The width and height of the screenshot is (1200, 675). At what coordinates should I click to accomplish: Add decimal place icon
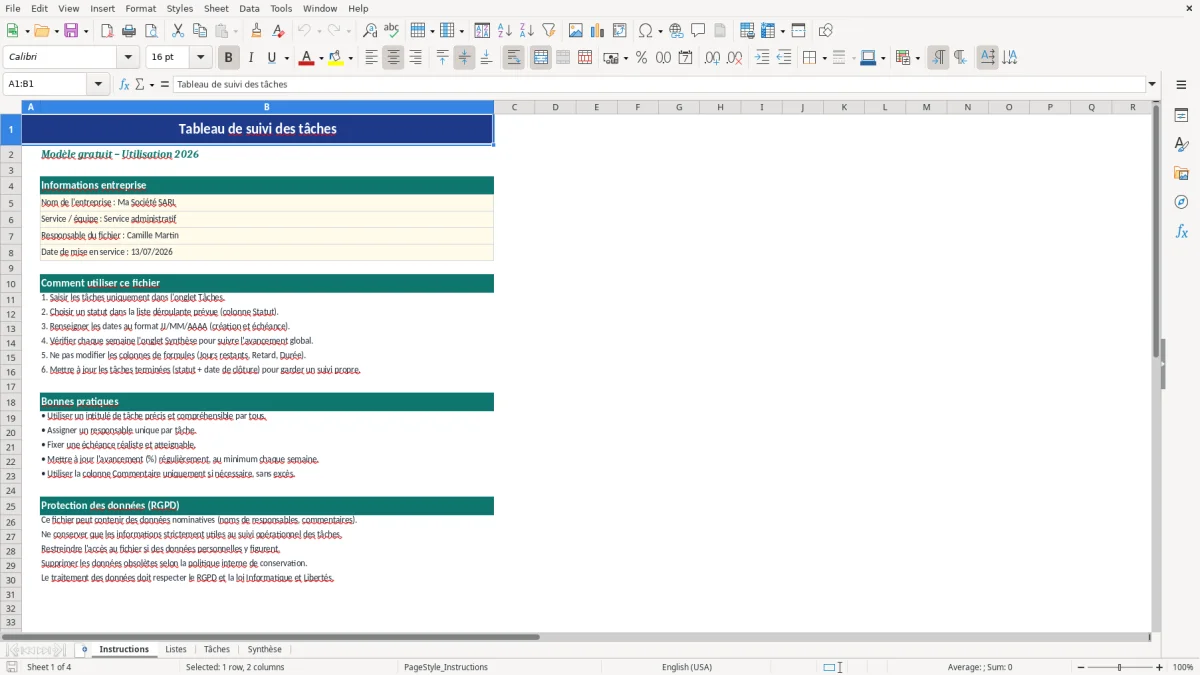tap(713, 58)
